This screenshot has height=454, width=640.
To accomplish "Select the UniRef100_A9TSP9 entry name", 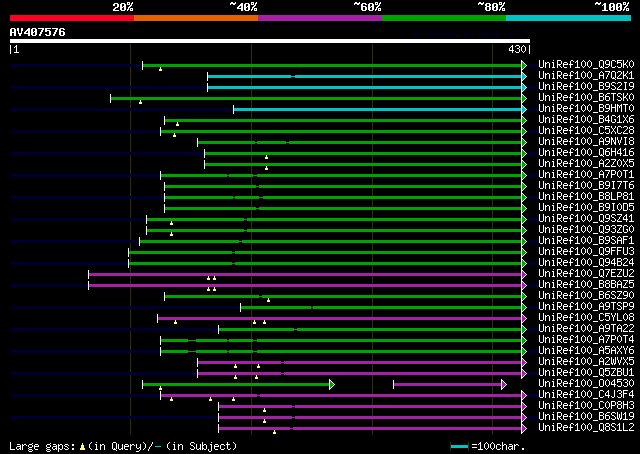I will (586, 307).
